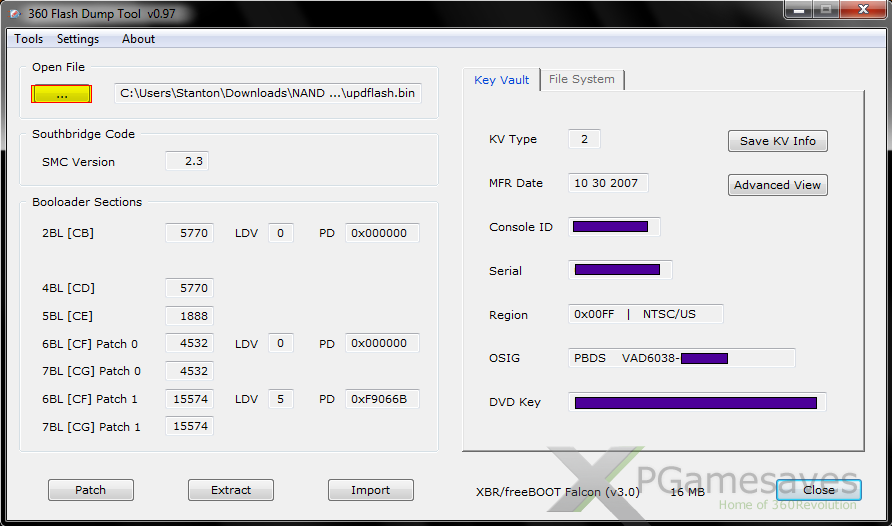Click the yellow browse file button

coord(62,94)
